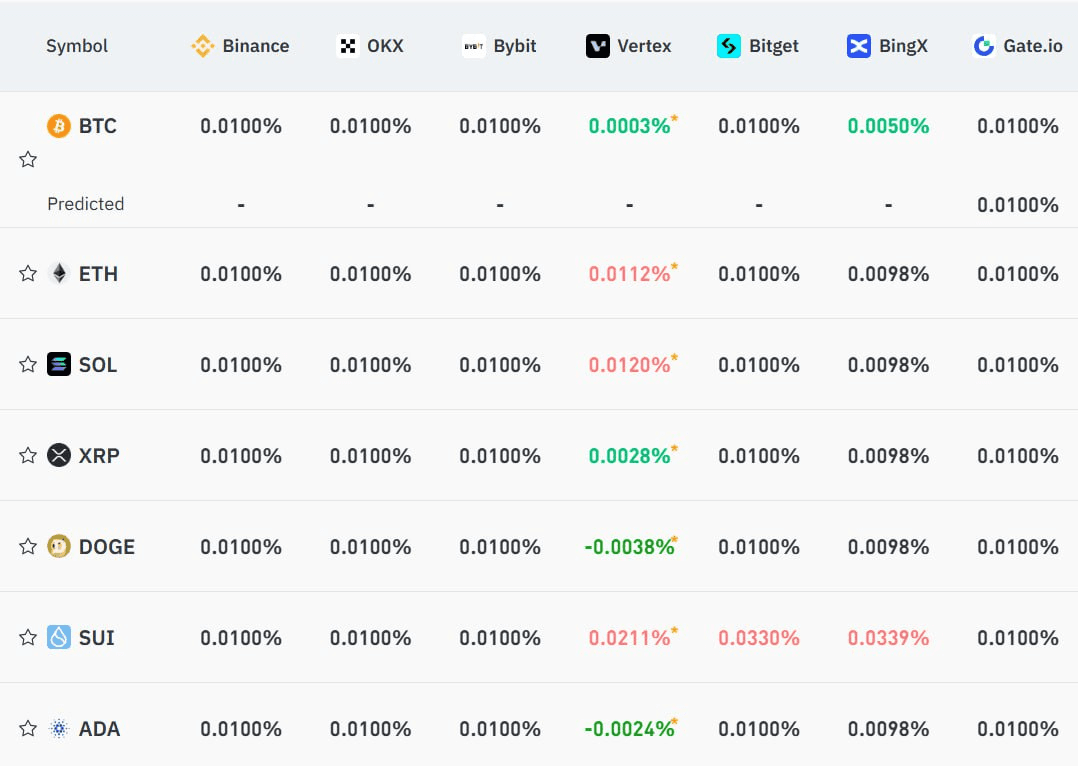Screen dimensions: 1078x766
Task: Open the ETH symbol link
Action: (x=98, y=274)
